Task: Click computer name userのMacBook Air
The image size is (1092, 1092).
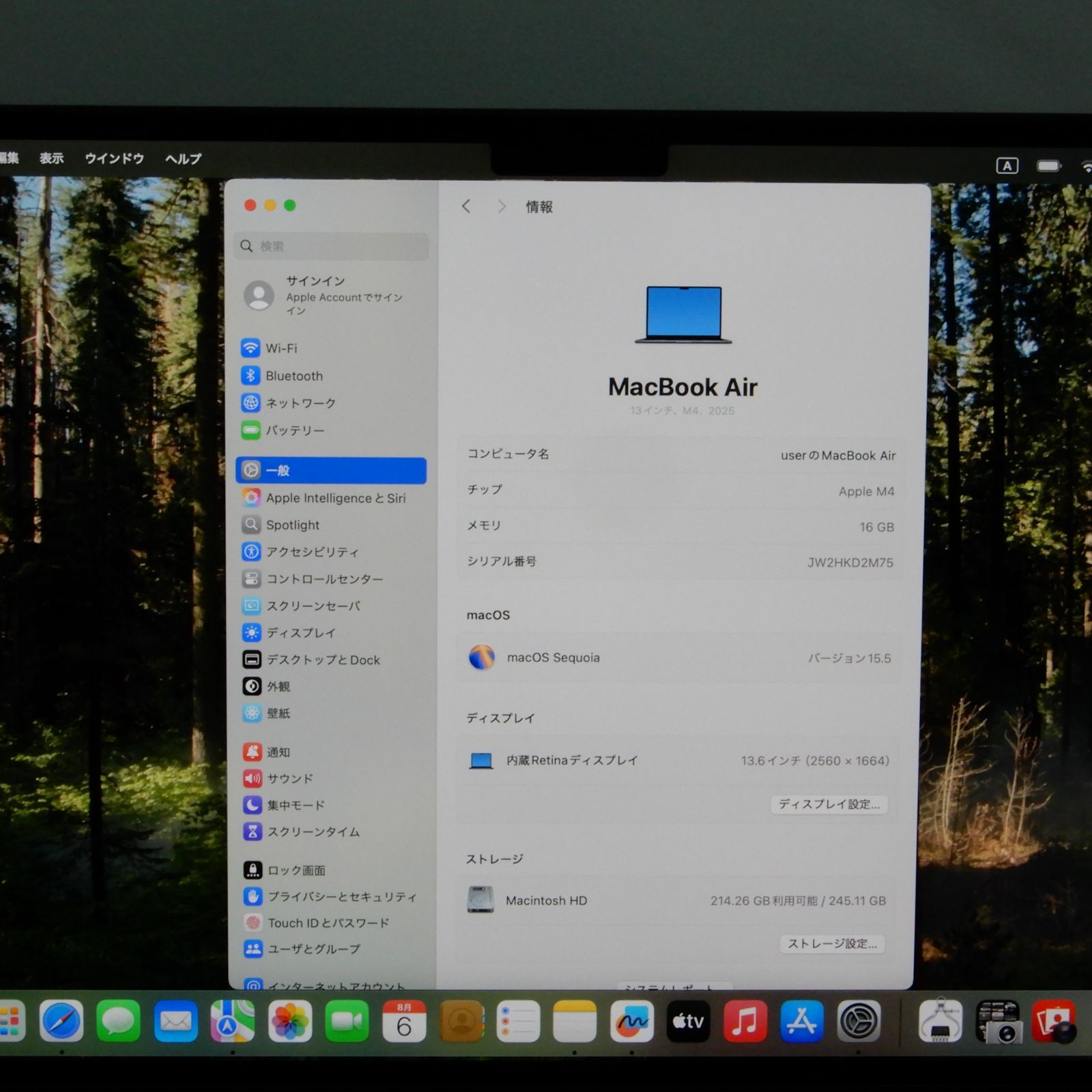Action: coord(838,455)
